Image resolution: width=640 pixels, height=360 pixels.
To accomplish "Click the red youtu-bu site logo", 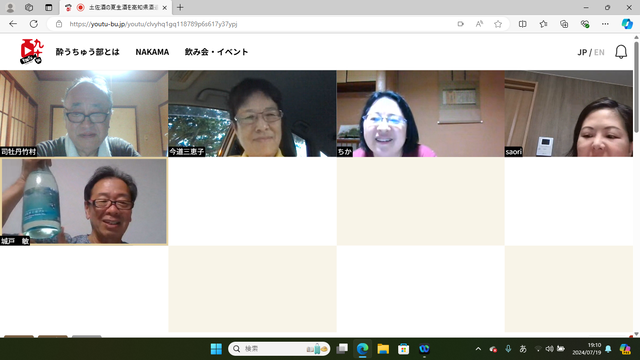I will pyautogui.click(x=32, y=51).
